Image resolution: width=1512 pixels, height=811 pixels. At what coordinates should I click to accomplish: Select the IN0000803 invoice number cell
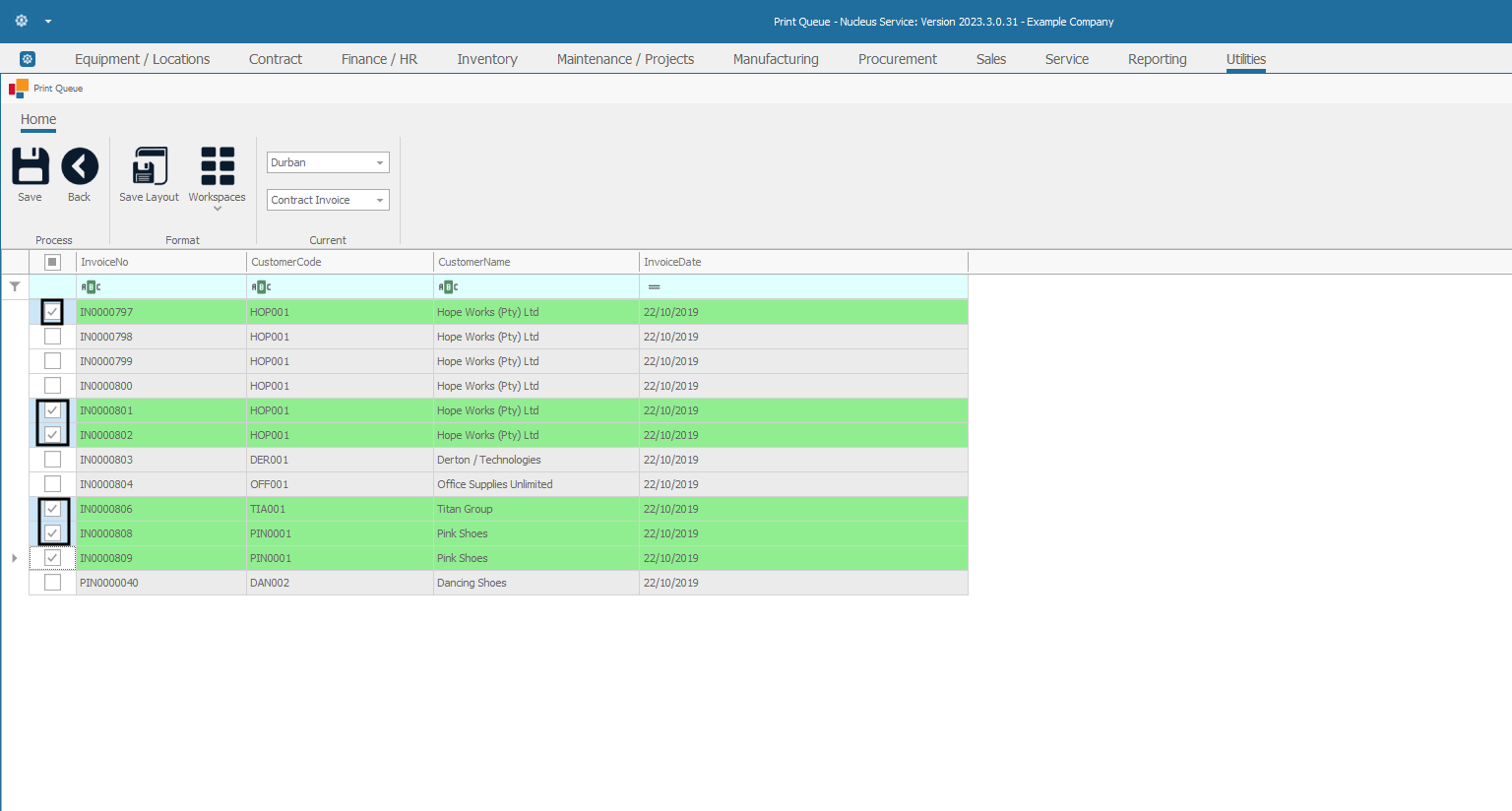161,460
